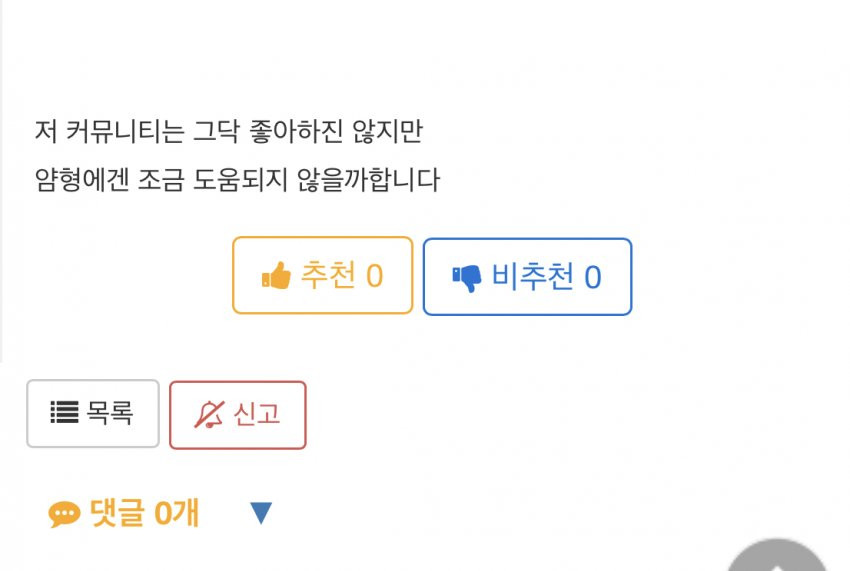The width and height of the screenshot is (850, 571).
Task: Select the orange 추천 text label
Action: pyautogui.click(x=328, y=275)
